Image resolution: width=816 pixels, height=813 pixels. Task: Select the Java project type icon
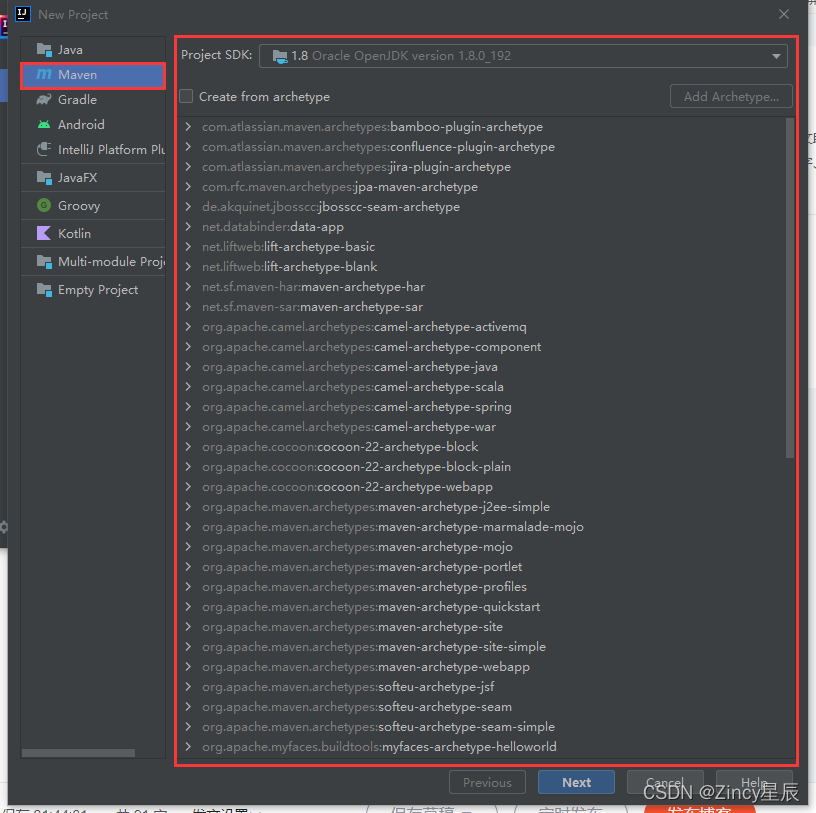click(44, 50)
